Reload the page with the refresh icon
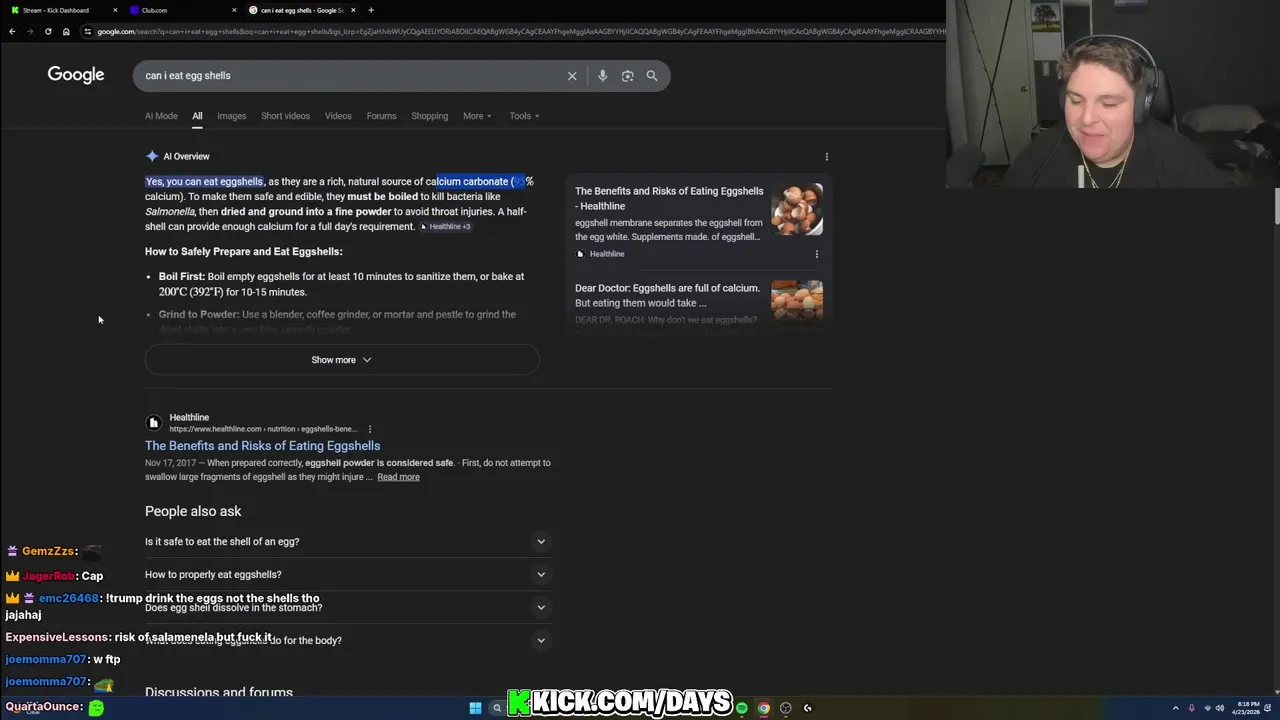The image size is (1280, 720). pyautogui.click(x=48, y=31)
